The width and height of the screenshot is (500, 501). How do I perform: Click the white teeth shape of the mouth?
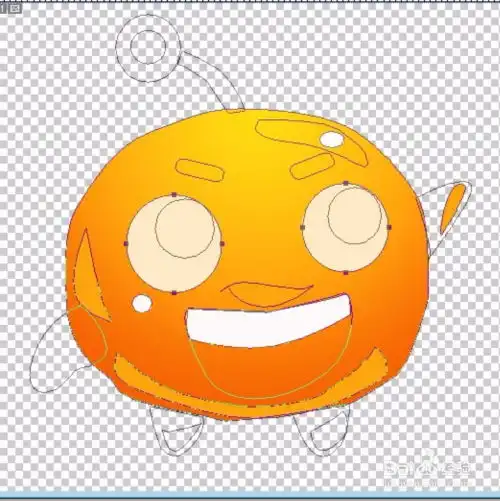268,322
